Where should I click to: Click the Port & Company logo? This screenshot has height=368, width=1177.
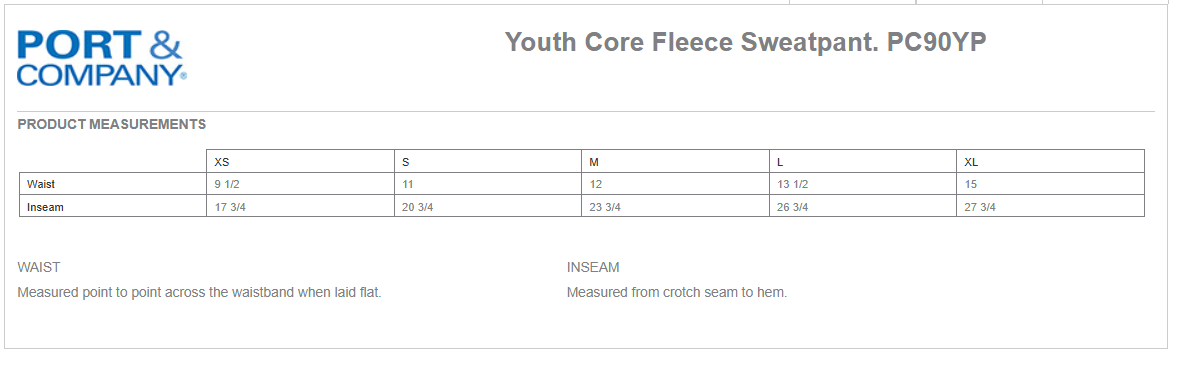(x=101, y=58)
